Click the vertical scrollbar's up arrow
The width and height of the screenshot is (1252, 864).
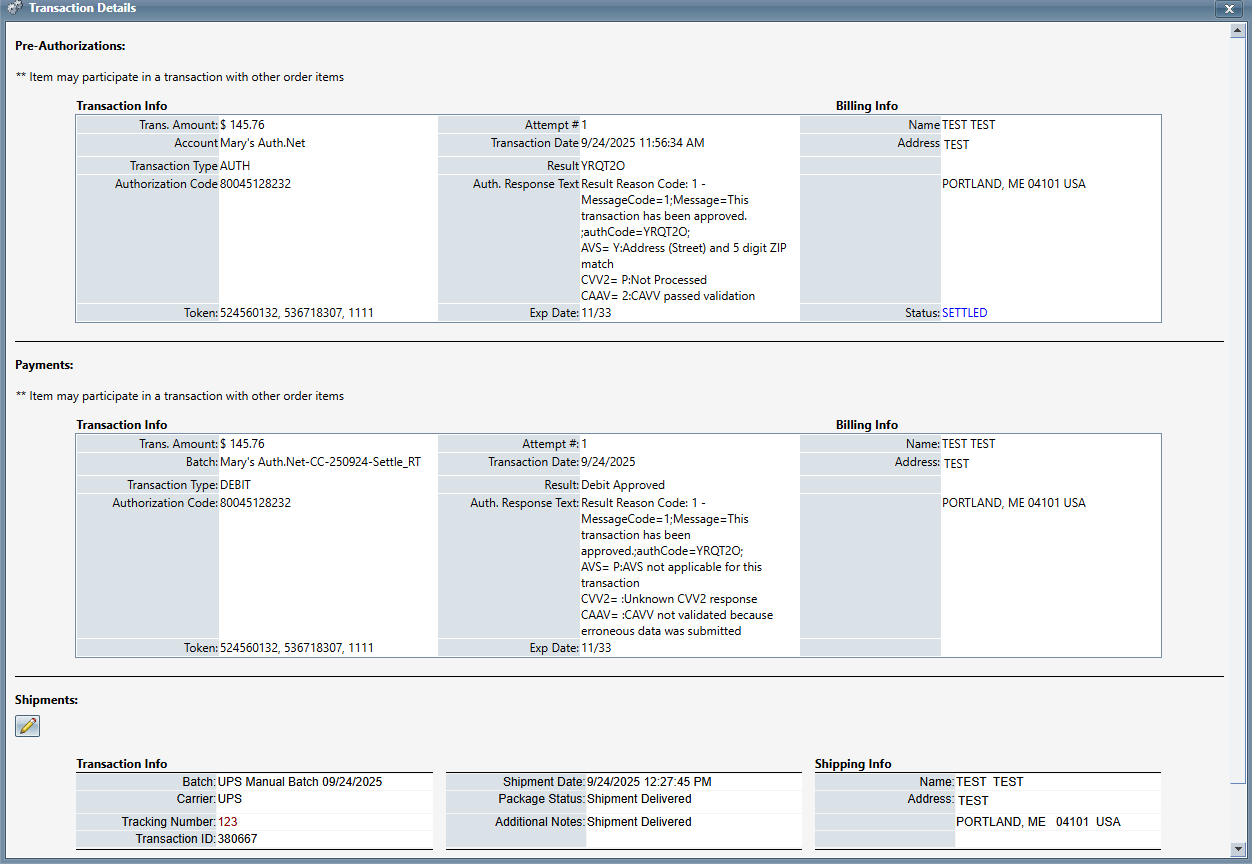(x=1237, y=31)
